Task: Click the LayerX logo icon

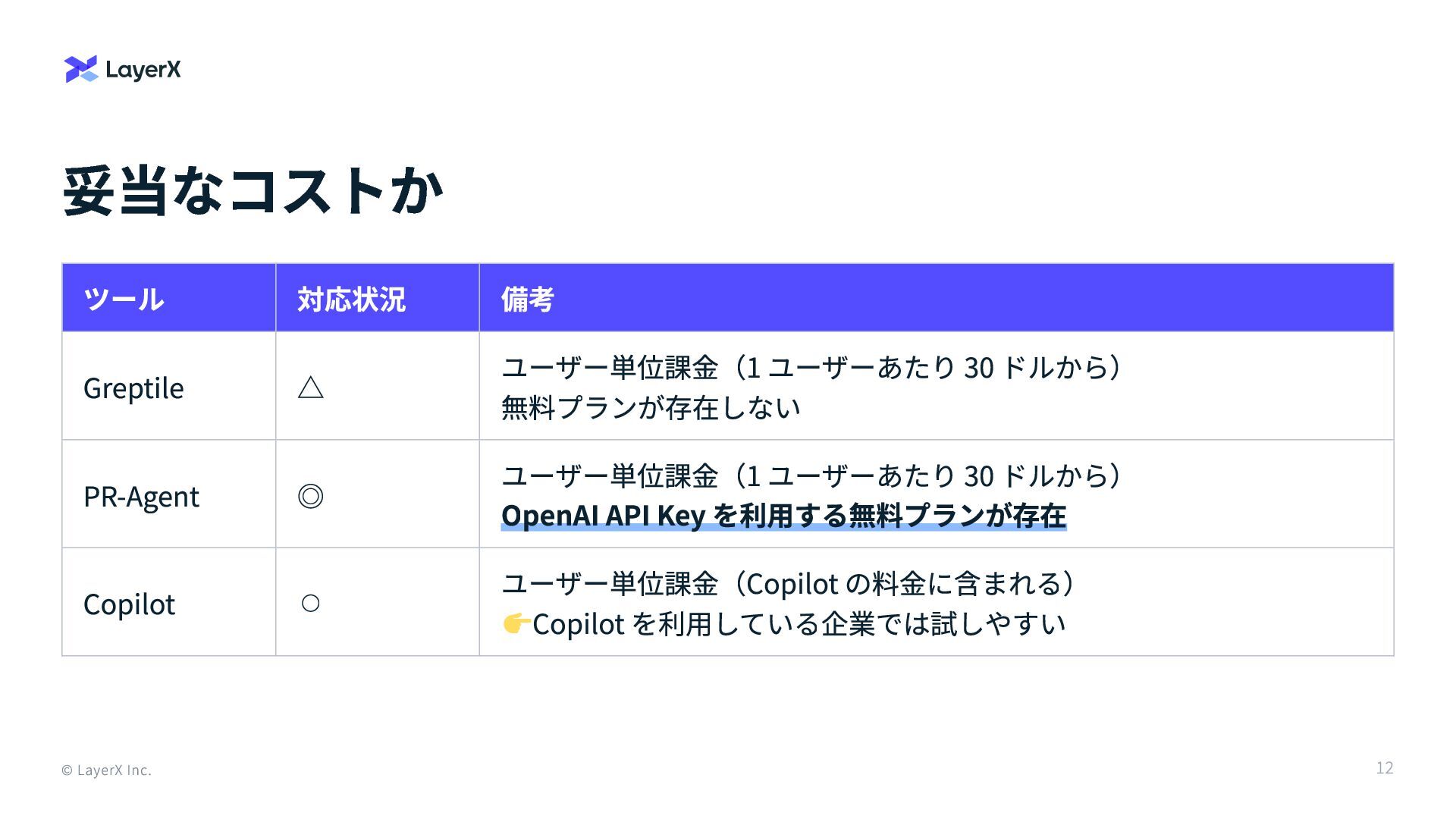Action: (81, 69)
